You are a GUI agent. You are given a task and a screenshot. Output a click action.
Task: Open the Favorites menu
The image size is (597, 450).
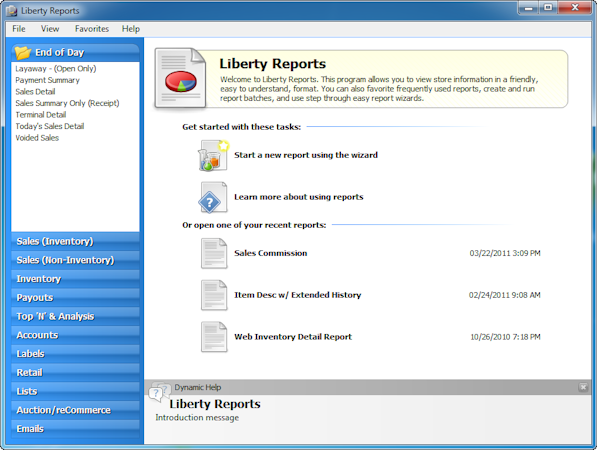tap(92, 29)
